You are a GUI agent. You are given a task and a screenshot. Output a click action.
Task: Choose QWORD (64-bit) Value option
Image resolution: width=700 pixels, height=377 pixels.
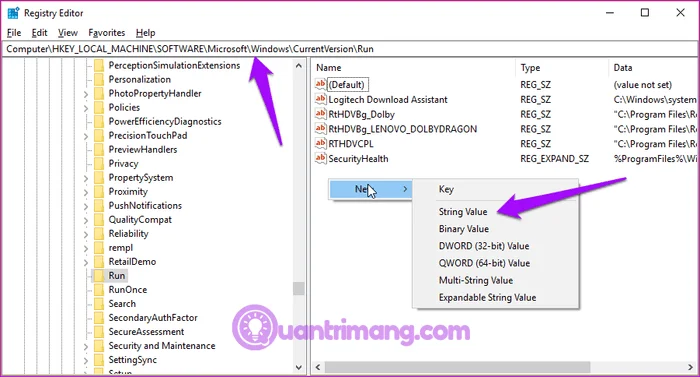point(484,263)
